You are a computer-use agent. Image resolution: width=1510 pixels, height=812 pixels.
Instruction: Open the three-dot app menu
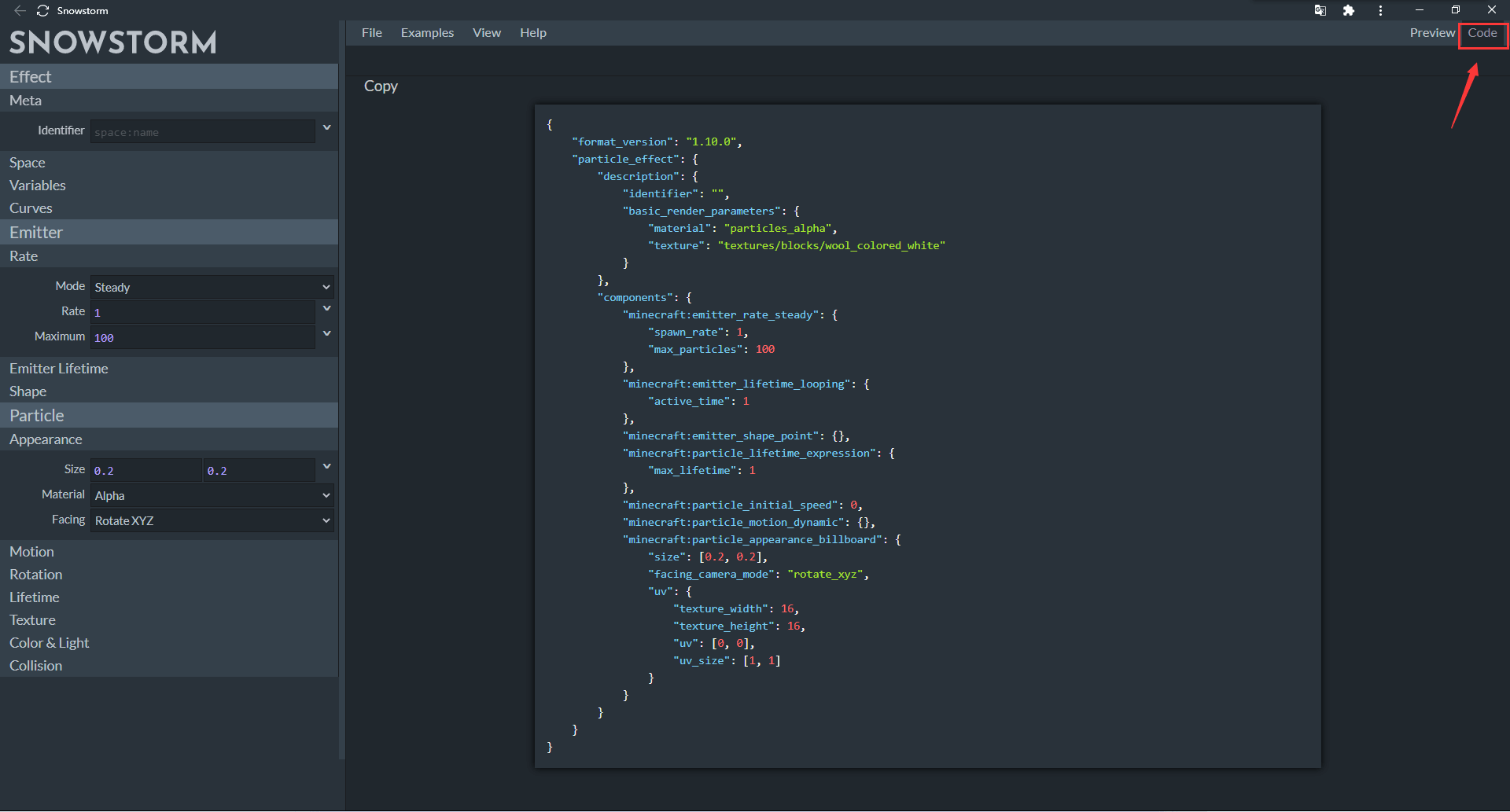click(x=1380, y=10)
